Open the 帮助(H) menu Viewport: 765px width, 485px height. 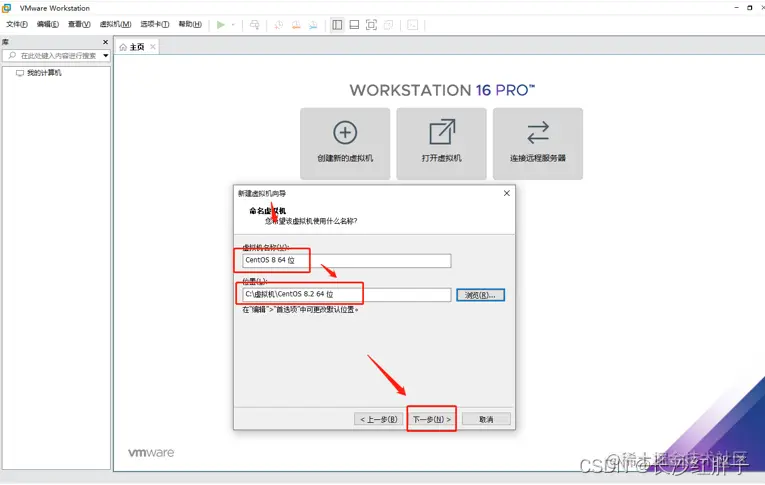click(190, 24)
